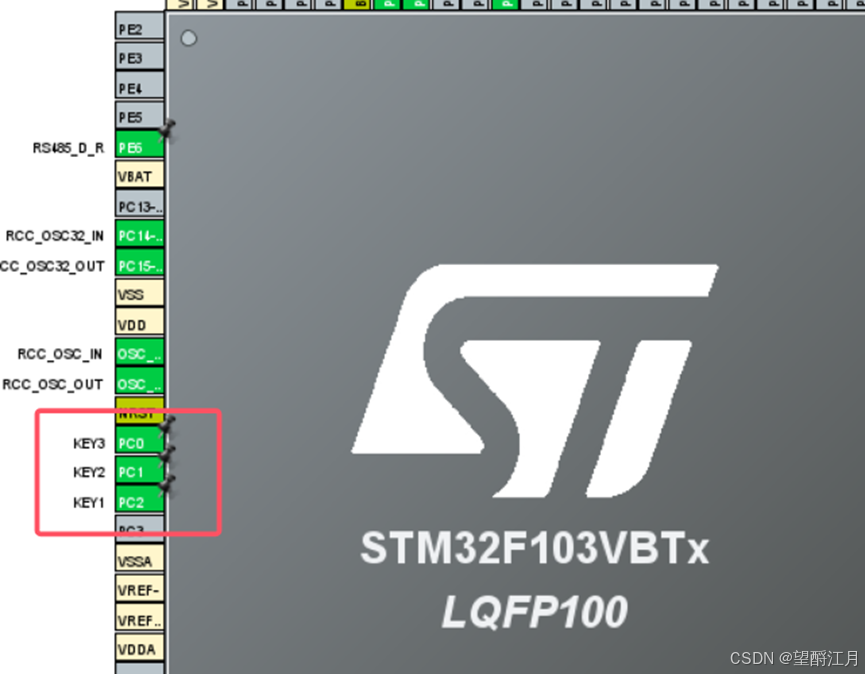Viewport: 865px width, 674px height.
Task: Click the LQFP100 package text
Action: 535,612
